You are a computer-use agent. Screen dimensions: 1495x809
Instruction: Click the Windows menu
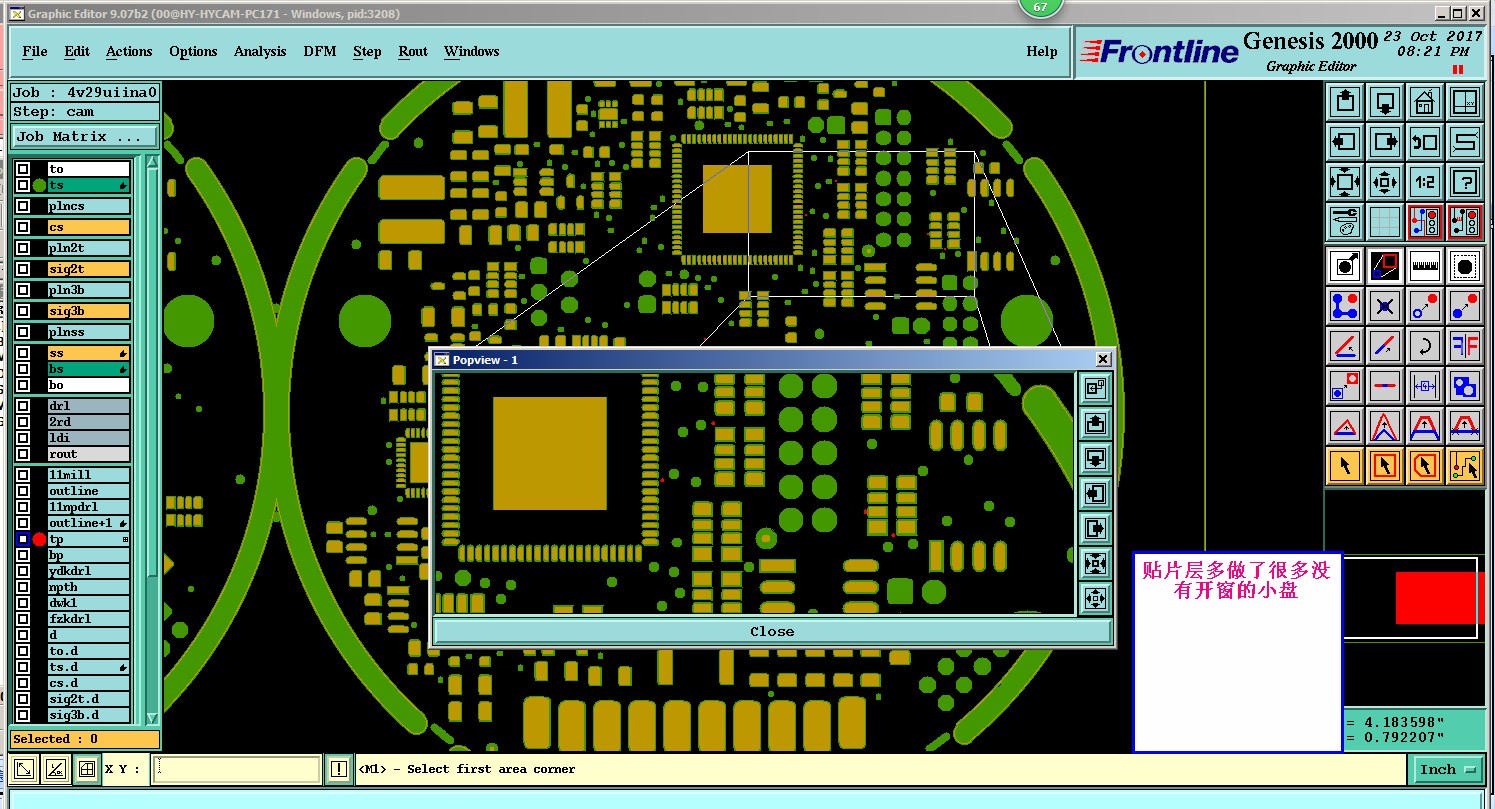pos(472,51)
